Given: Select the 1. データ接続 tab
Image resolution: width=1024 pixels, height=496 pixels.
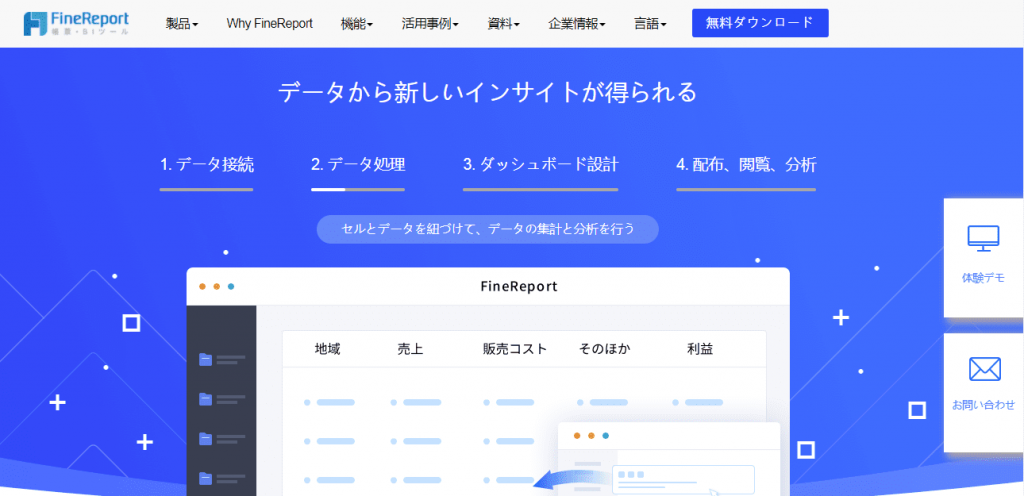Looking at the screenshot, I should pyautogui.click(x=206, y=164).
